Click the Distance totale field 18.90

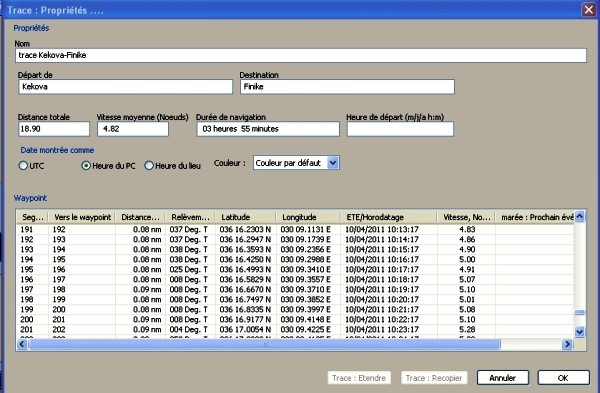pos(54,129)
